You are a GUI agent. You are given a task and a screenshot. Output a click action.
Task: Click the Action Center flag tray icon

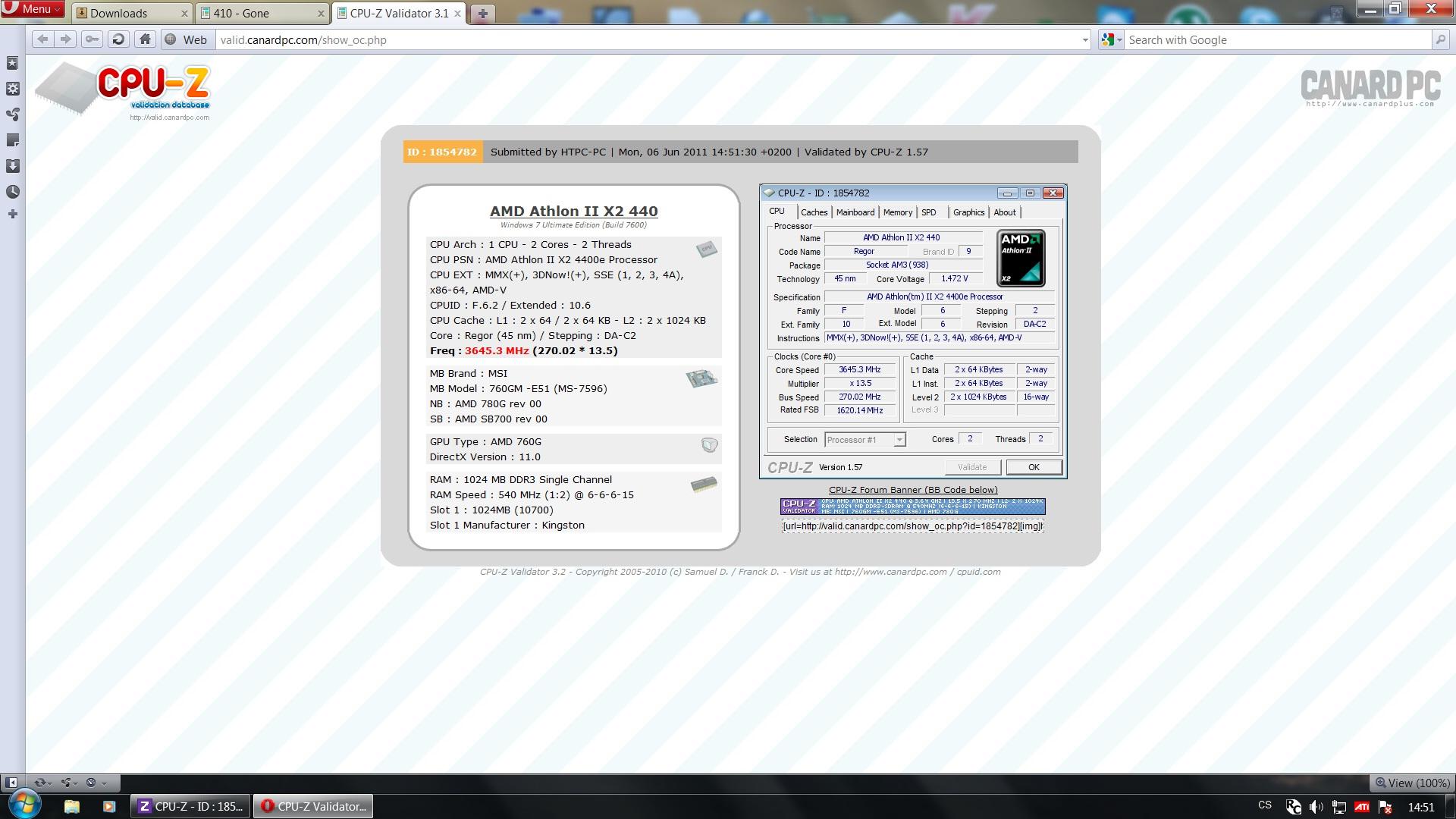tap(1385, 807)
